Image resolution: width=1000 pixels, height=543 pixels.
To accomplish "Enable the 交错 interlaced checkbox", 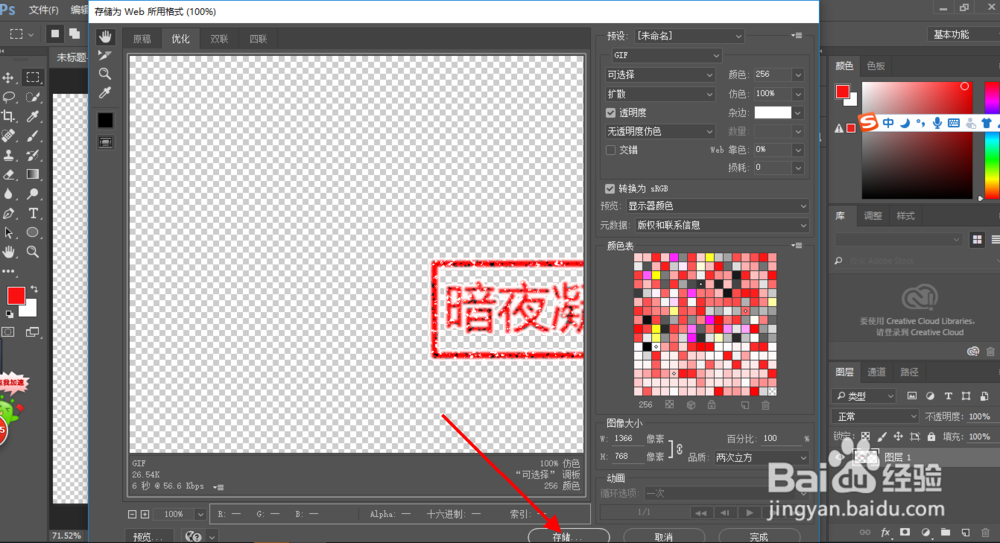I will coord(610,150).
